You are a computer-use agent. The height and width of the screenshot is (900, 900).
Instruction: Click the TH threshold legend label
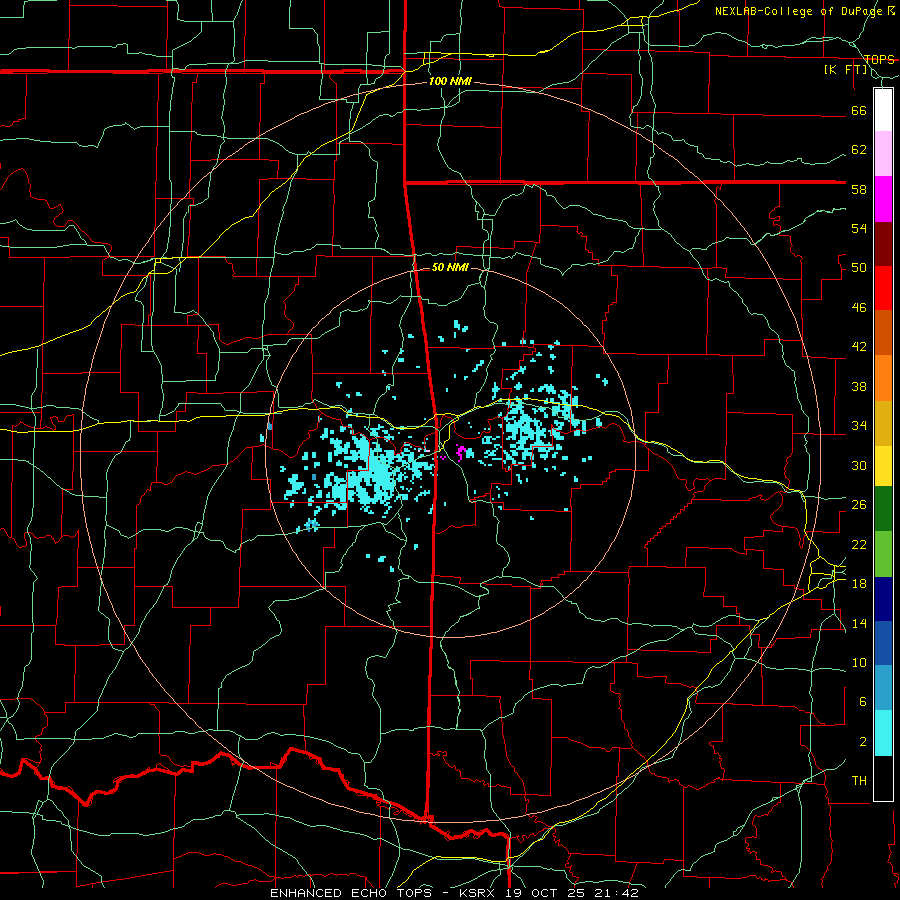coord(859,781)
